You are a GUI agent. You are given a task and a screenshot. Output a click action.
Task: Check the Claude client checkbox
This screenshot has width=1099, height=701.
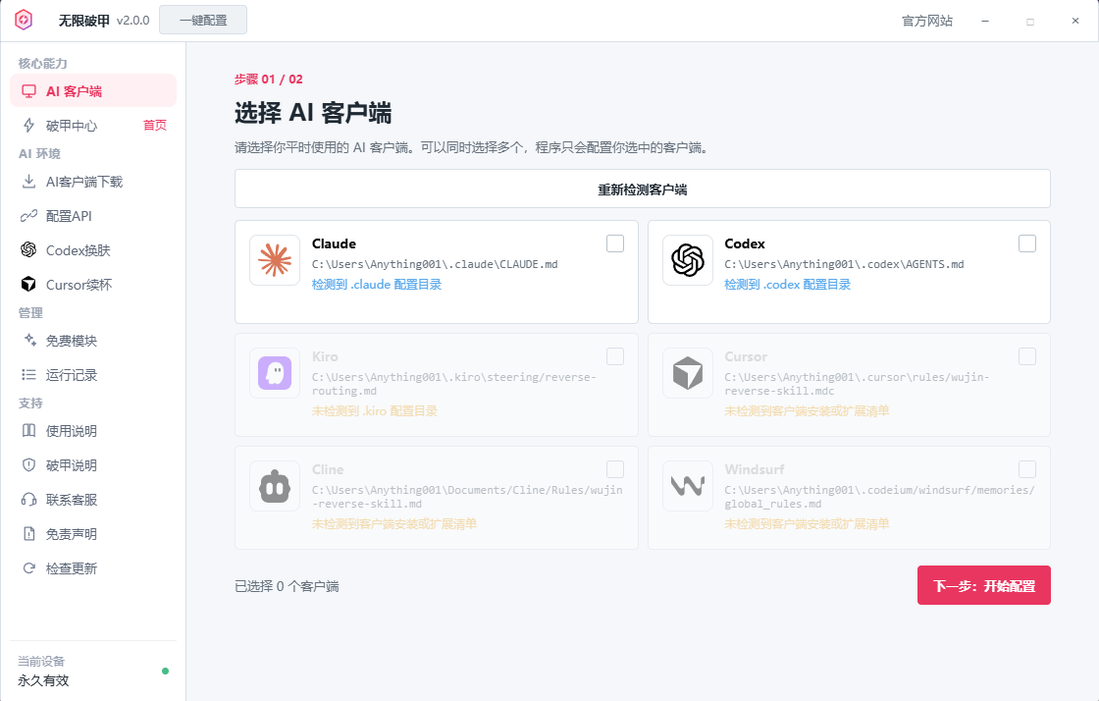(x=615, y=243)
